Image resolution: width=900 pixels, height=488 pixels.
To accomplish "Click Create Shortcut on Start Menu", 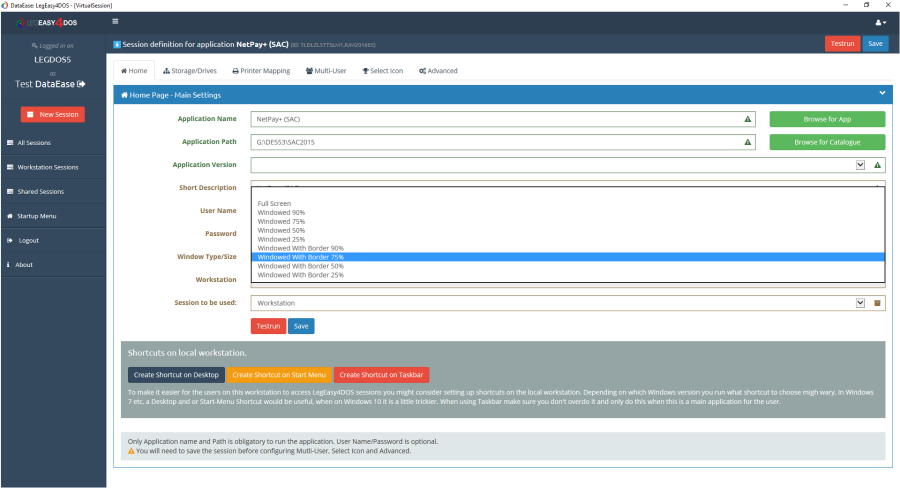I will [x=279, y=375].
